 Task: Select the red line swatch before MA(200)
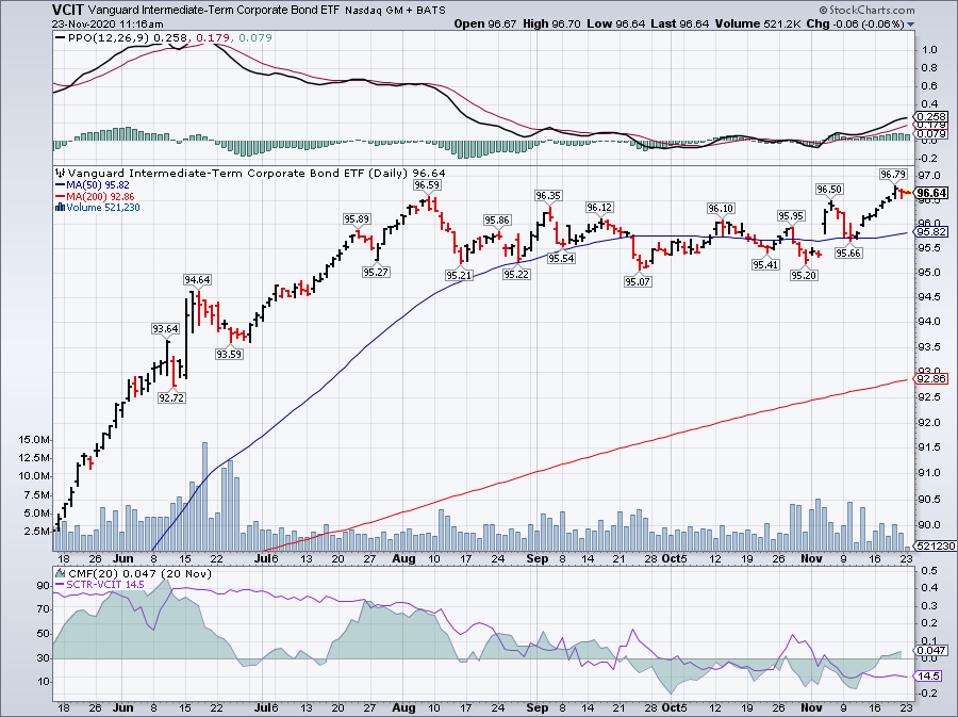60,197
